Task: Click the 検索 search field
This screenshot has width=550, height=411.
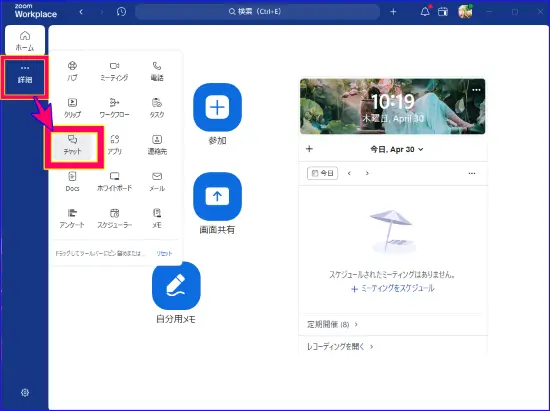Action: 257,12
